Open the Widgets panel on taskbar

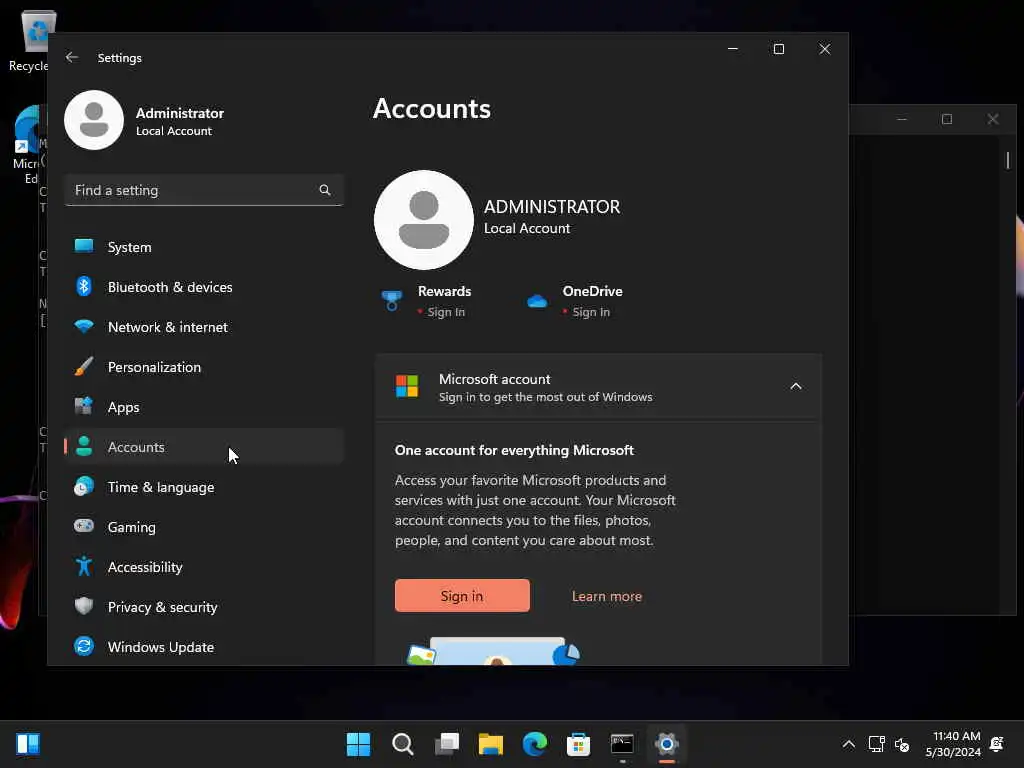[28, 744]
